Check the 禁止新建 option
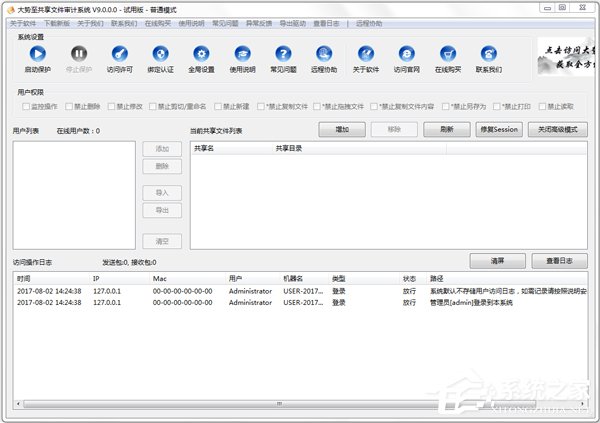This screenshot has width=600, height=423. click(x=218, y=106)
